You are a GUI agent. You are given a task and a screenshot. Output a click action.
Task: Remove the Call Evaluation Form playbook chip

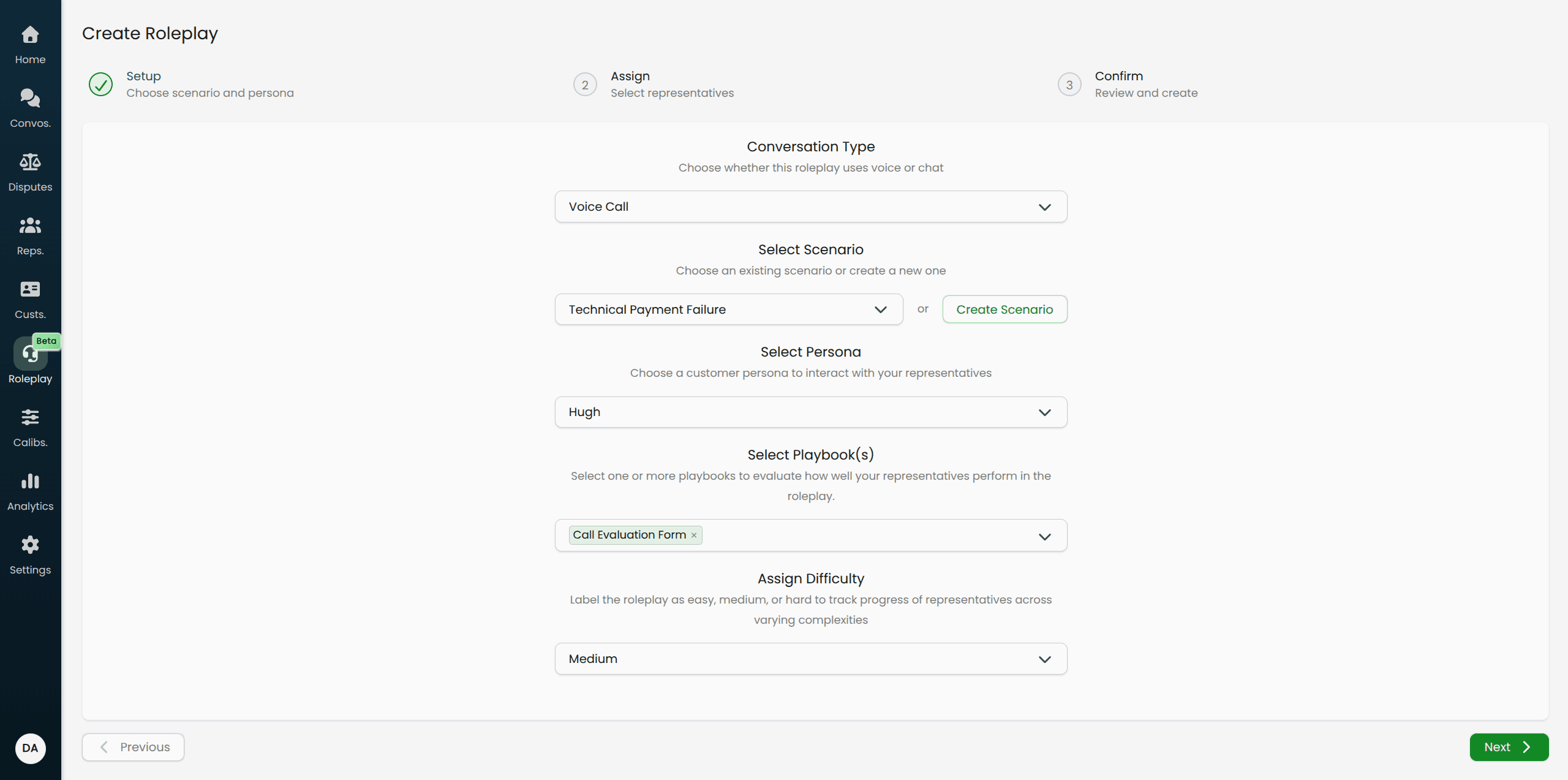(694, 535)
